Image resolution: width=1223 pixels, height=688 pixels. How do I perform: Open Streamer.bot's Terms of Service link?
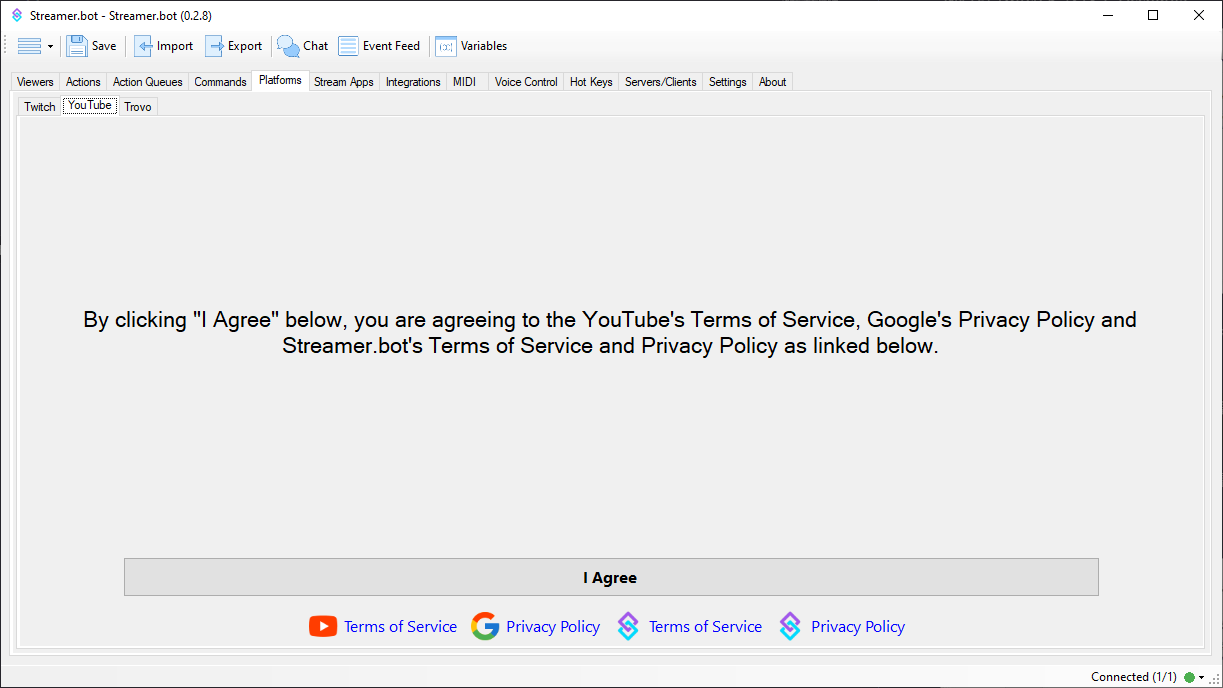[705, 627]
